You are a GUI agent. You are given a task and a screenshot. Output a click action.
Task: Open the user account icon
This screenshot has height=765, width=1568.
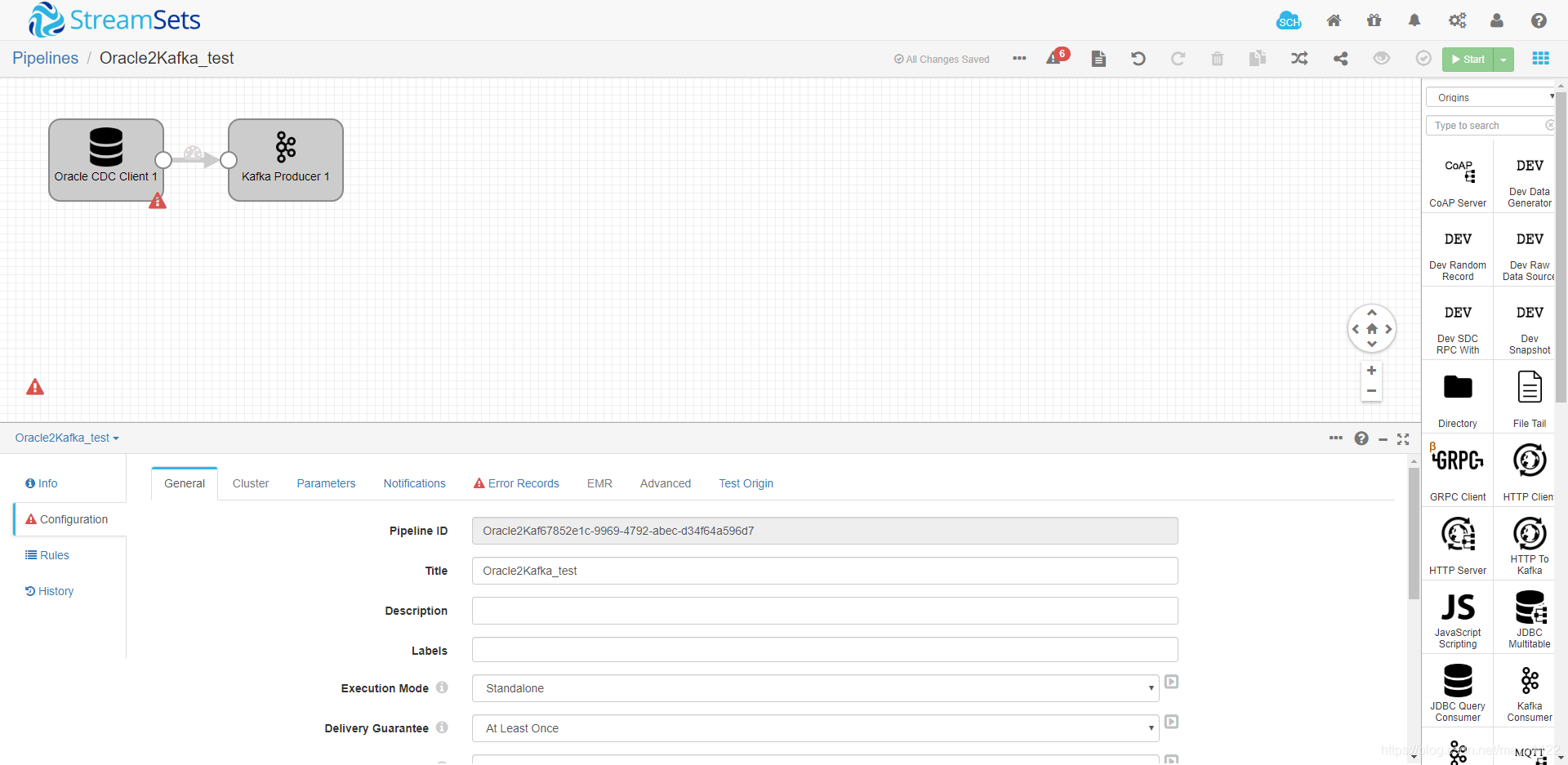click(x=1497, y=21)
